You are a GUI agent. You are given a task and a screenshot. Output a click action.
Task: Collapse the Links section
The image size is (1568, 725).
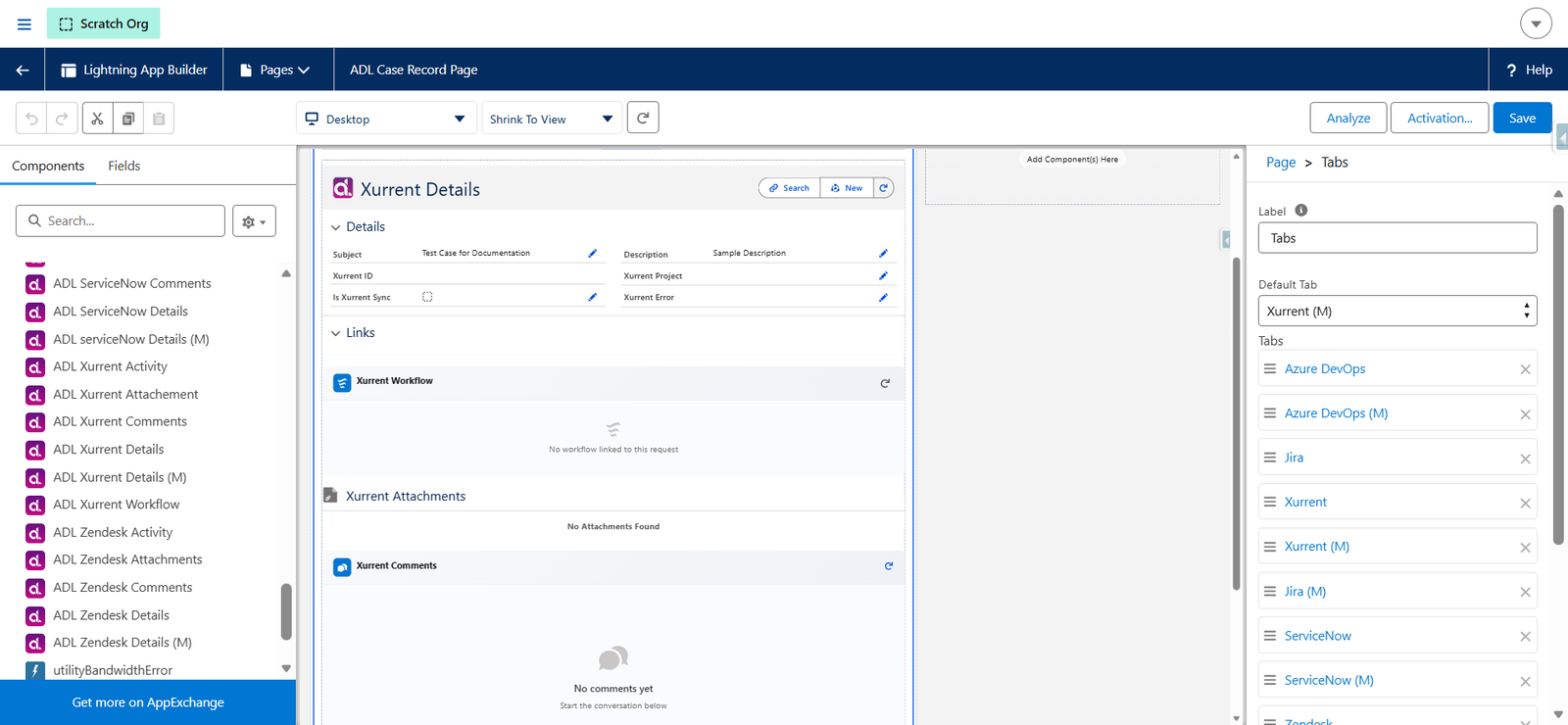pyautogui.click(x=335, y=333)
